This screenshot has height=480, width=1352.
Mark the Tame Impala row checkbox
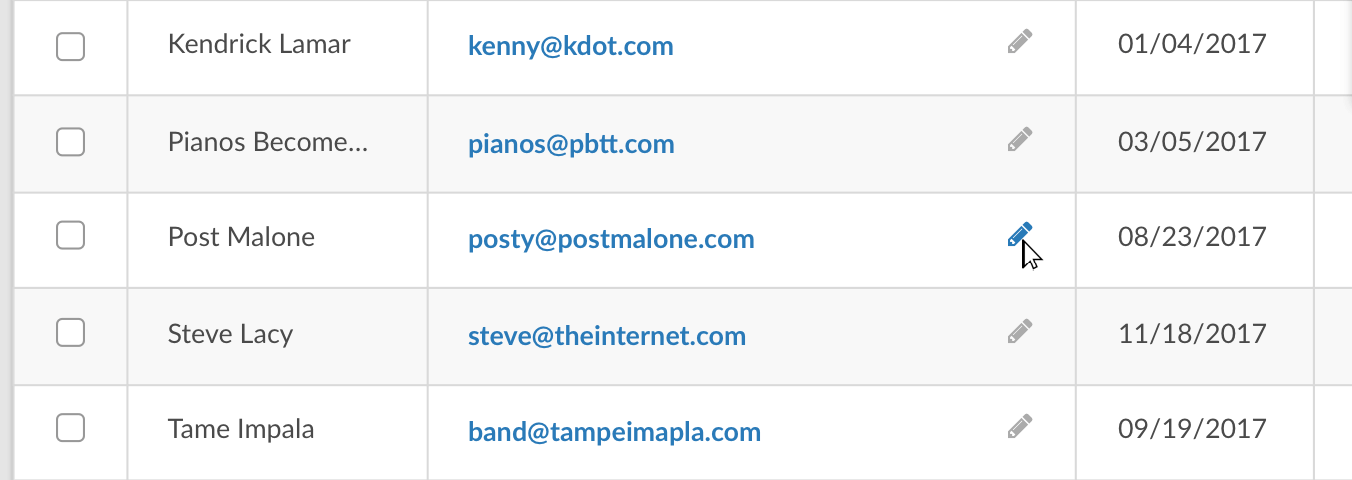click(x=70, y=428)
